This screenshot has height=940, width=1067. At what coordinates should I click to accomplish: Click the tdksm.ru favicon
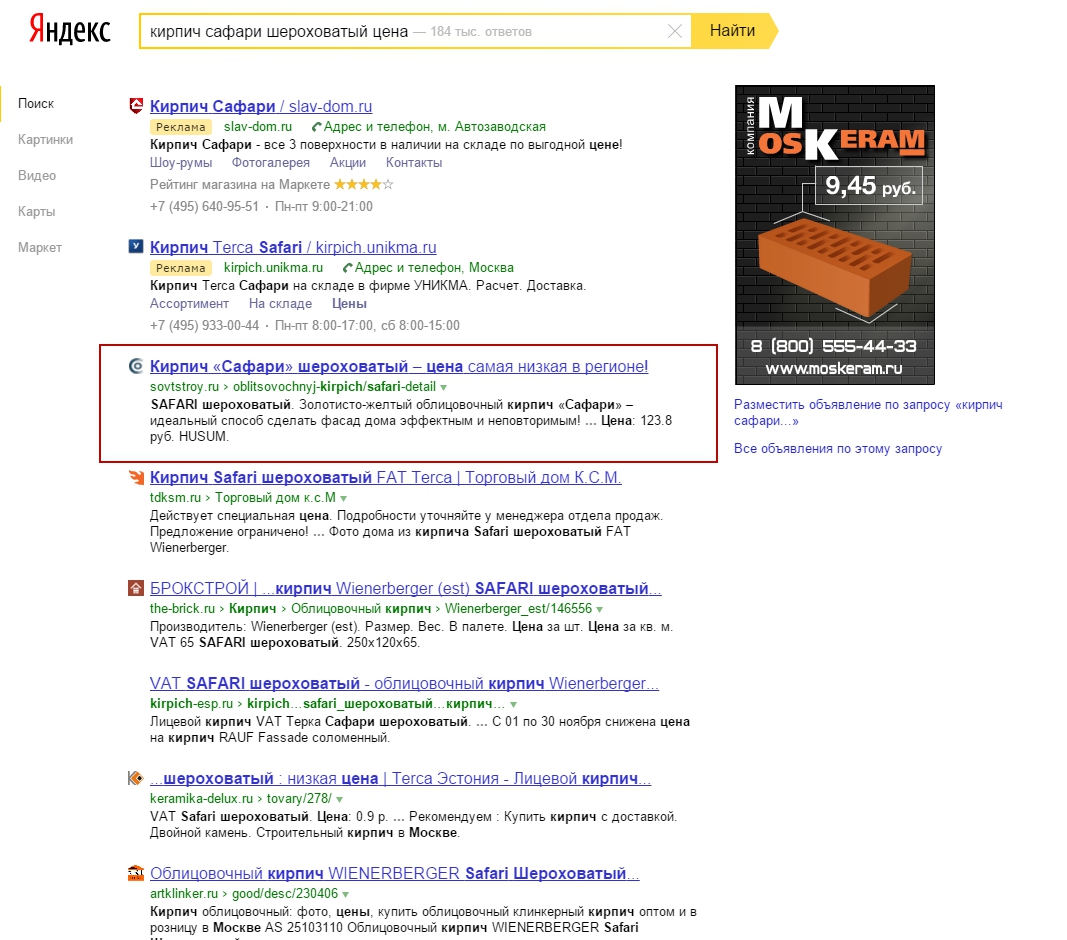tap(136, 477)
